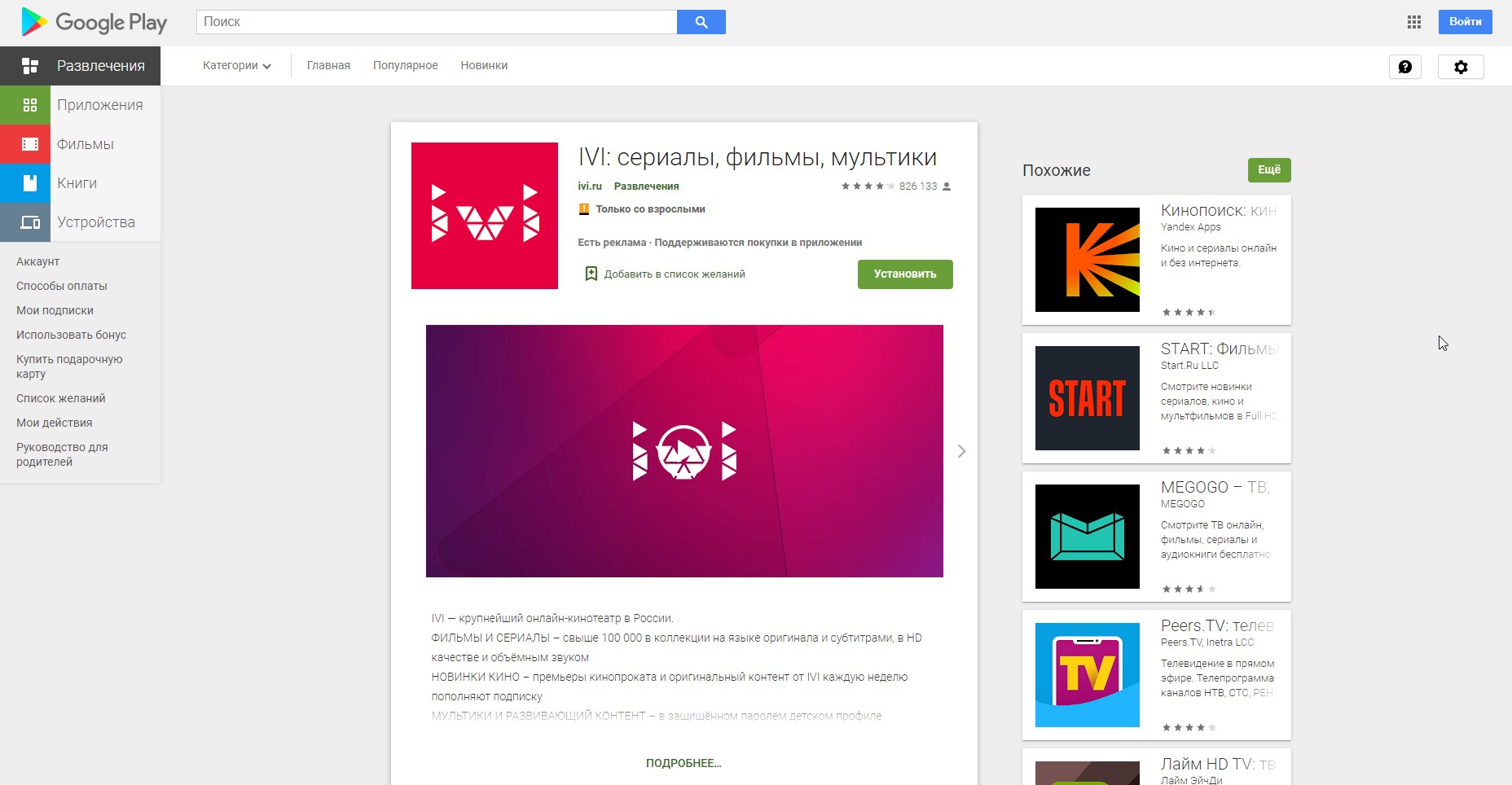Open the Развлечения category link

coord(646,186)
